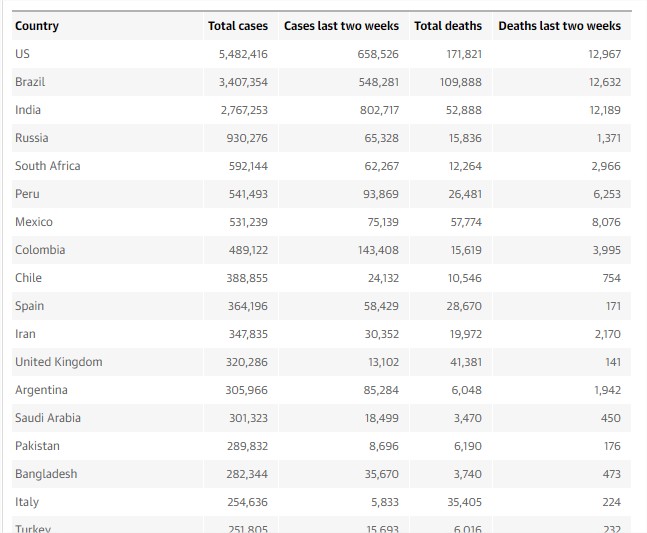Select the Russia row label
Viewport: 647px width, 533px height.
pyautogui.click(x=32, y=138)
